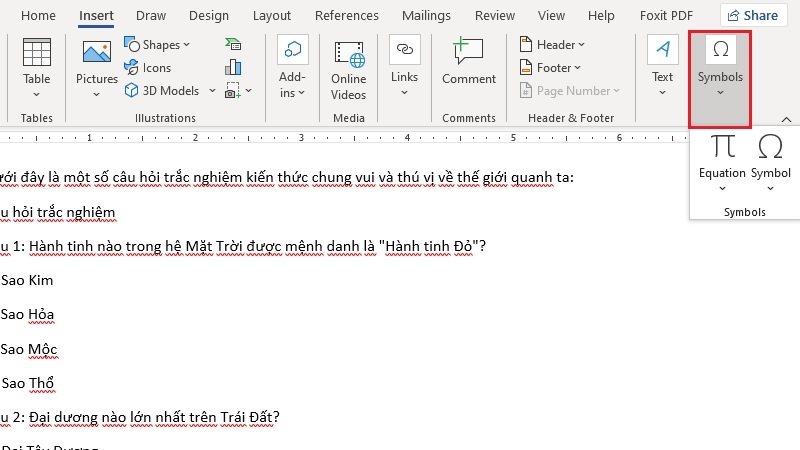Insert a SmartArt graphic

click(233, 44)
